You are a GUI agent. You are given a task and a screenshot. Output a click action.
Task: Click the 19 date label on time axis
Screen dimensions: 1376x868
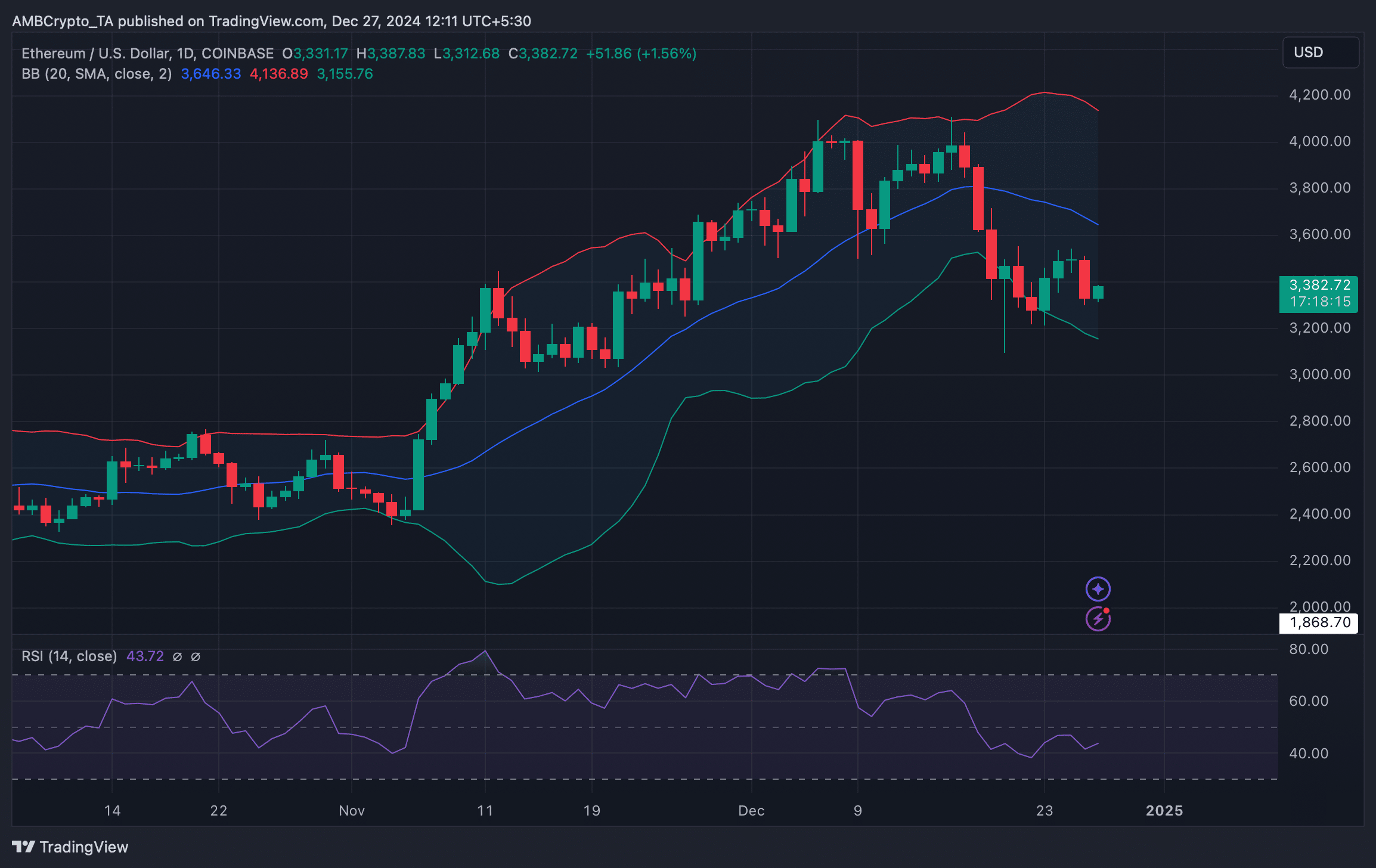[x=591, y=811]
